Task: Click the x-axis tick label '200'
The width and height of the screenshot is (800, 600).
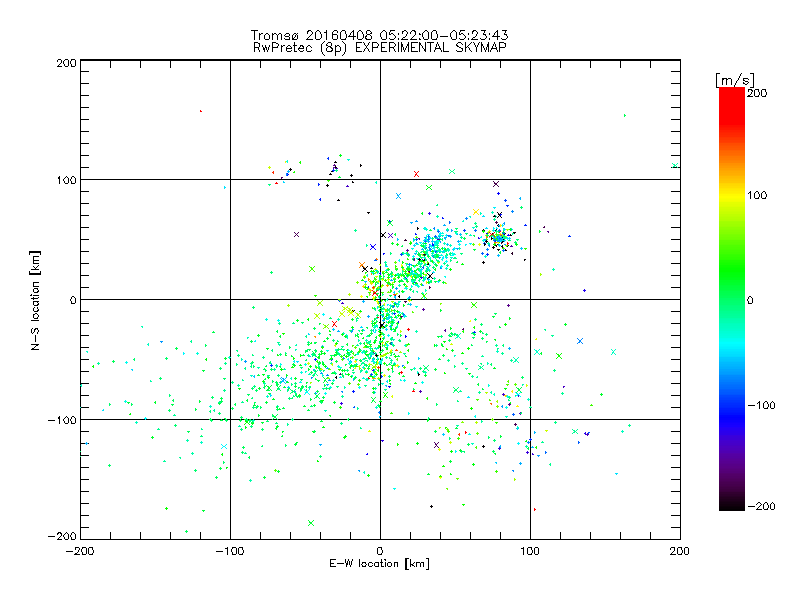Action: (x=680, y=551)
